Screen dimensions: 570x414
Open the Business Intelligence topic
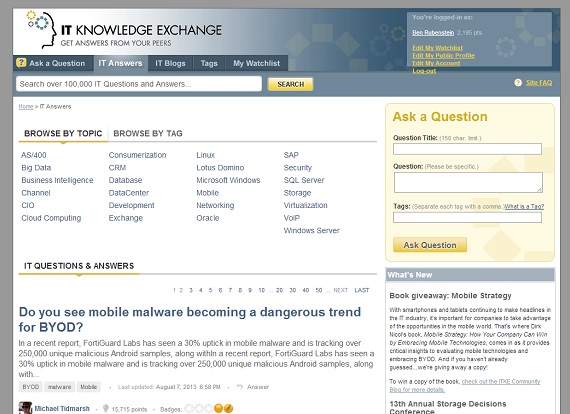point(57,180)
